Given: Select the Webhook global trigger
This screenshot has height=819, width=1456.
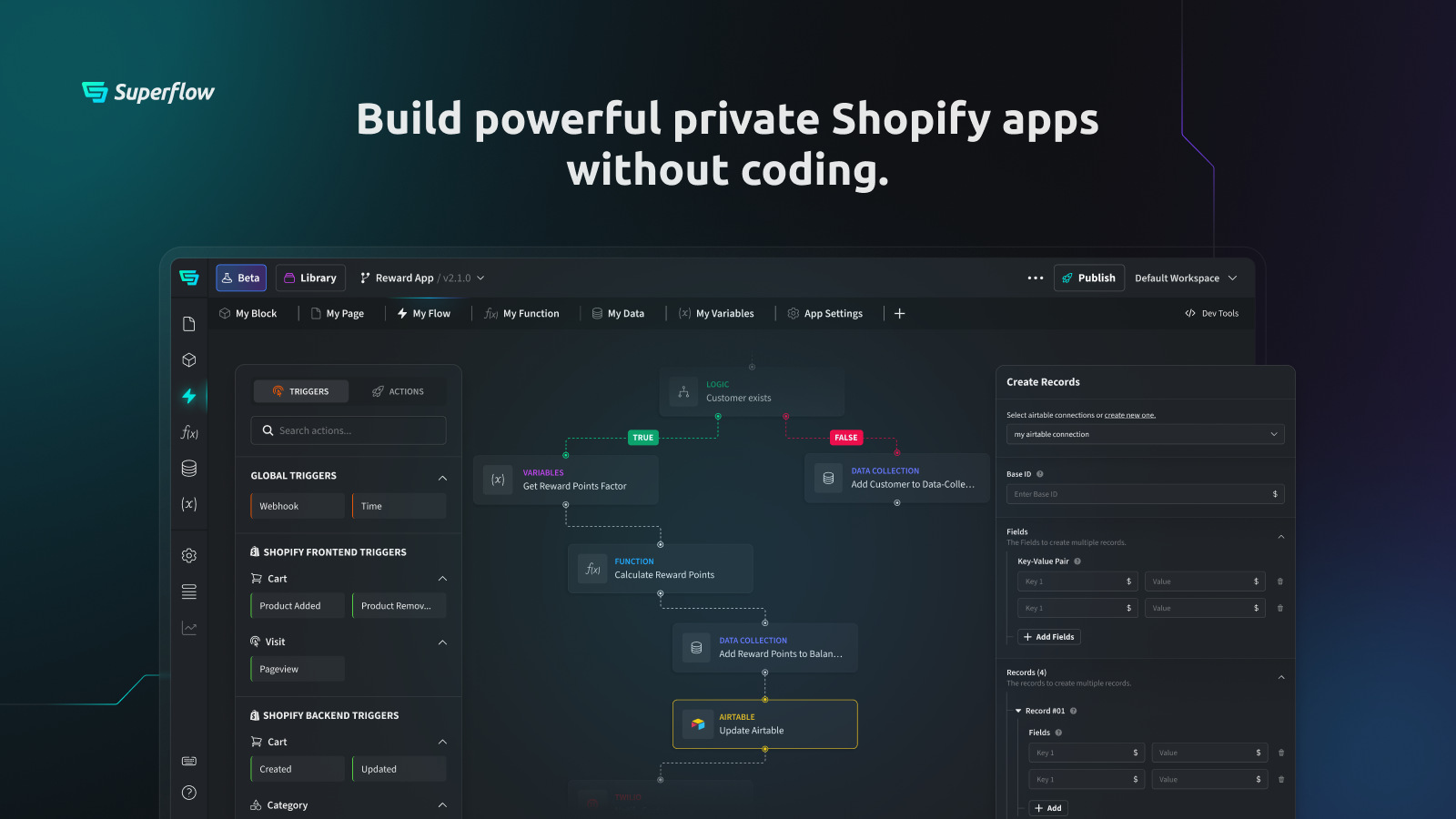Looking at the screenshot, I should (298, 506).
